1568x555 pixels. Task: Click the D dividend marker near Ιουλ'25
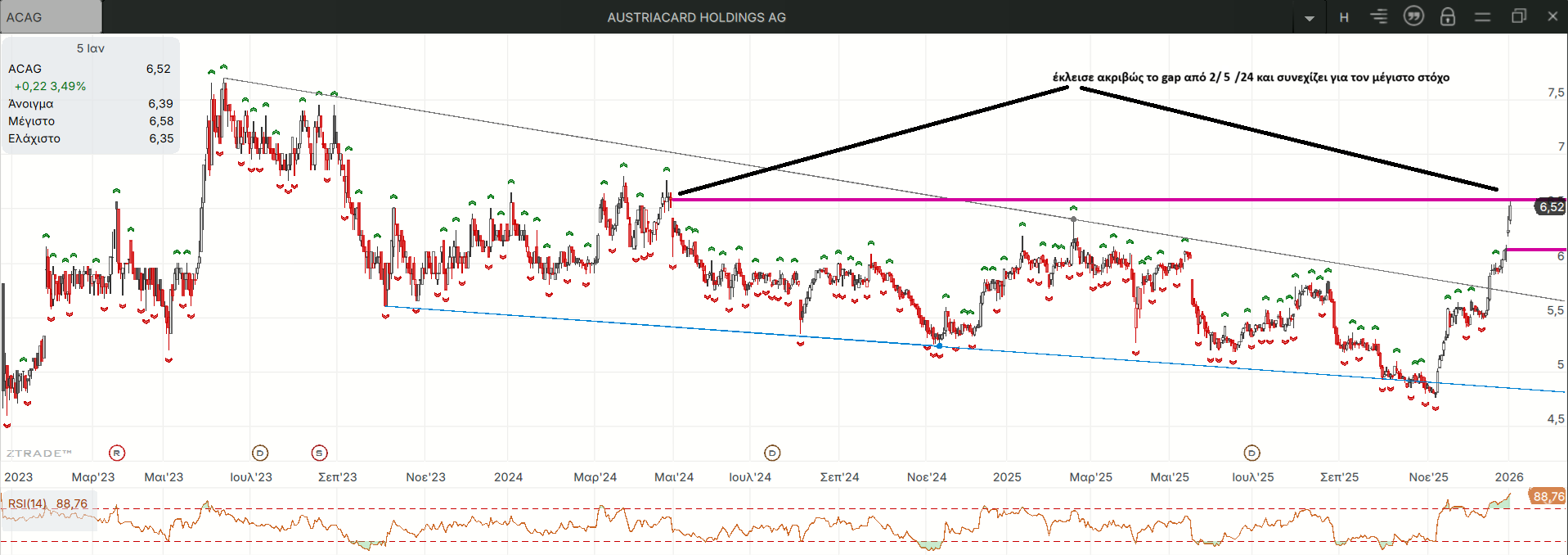1251,453
